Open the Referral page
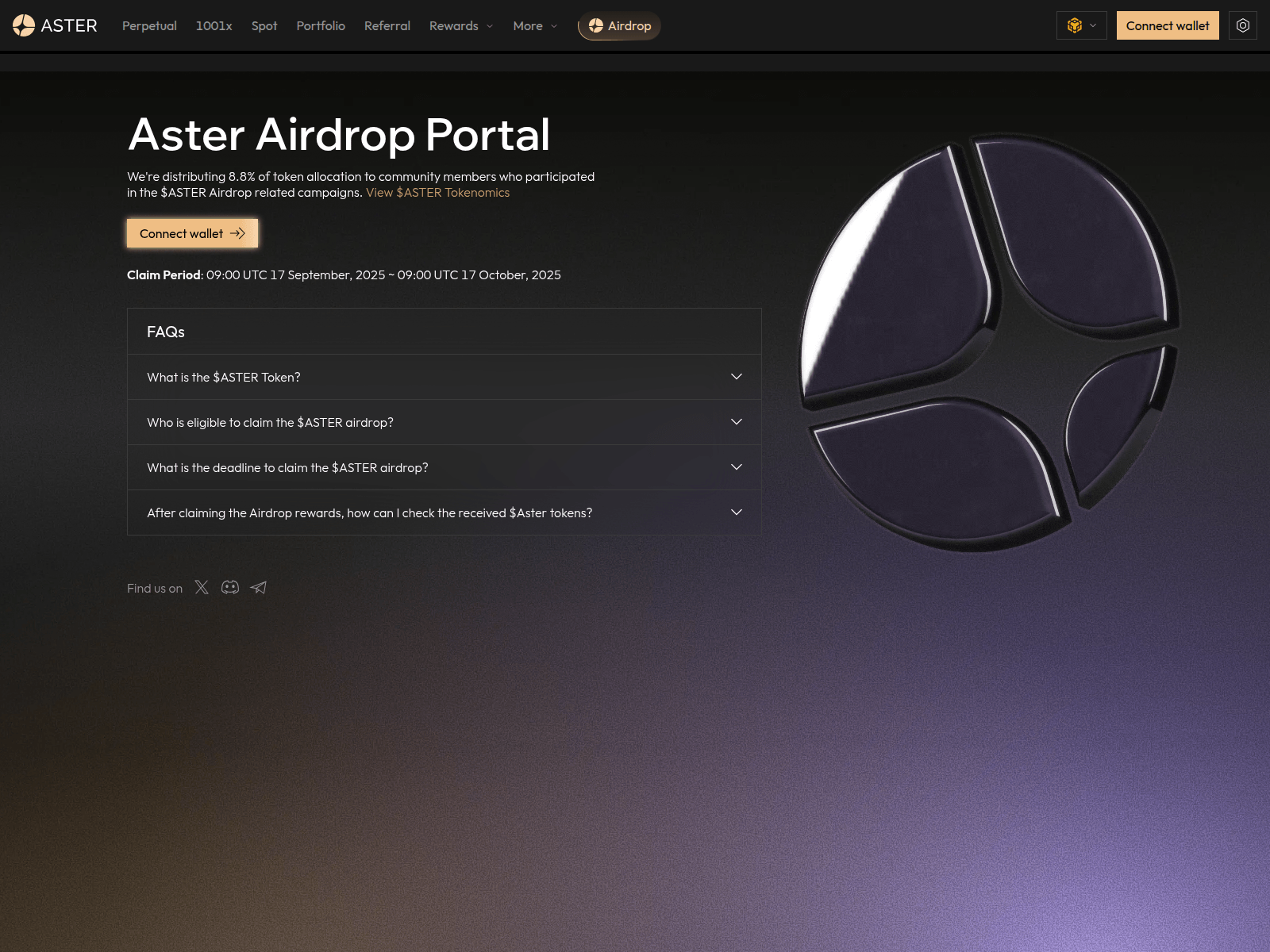 (x=387, y=25)
